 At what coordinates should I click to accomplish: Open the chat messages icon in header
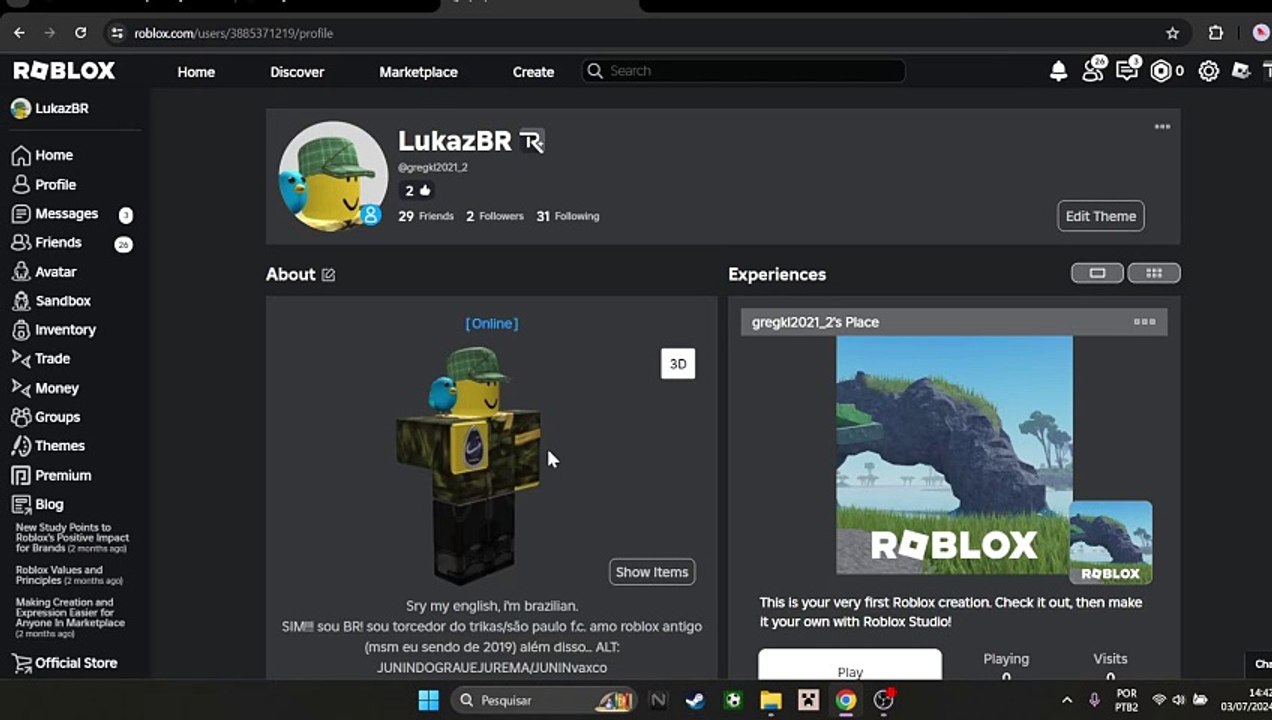click(1127, 71)
